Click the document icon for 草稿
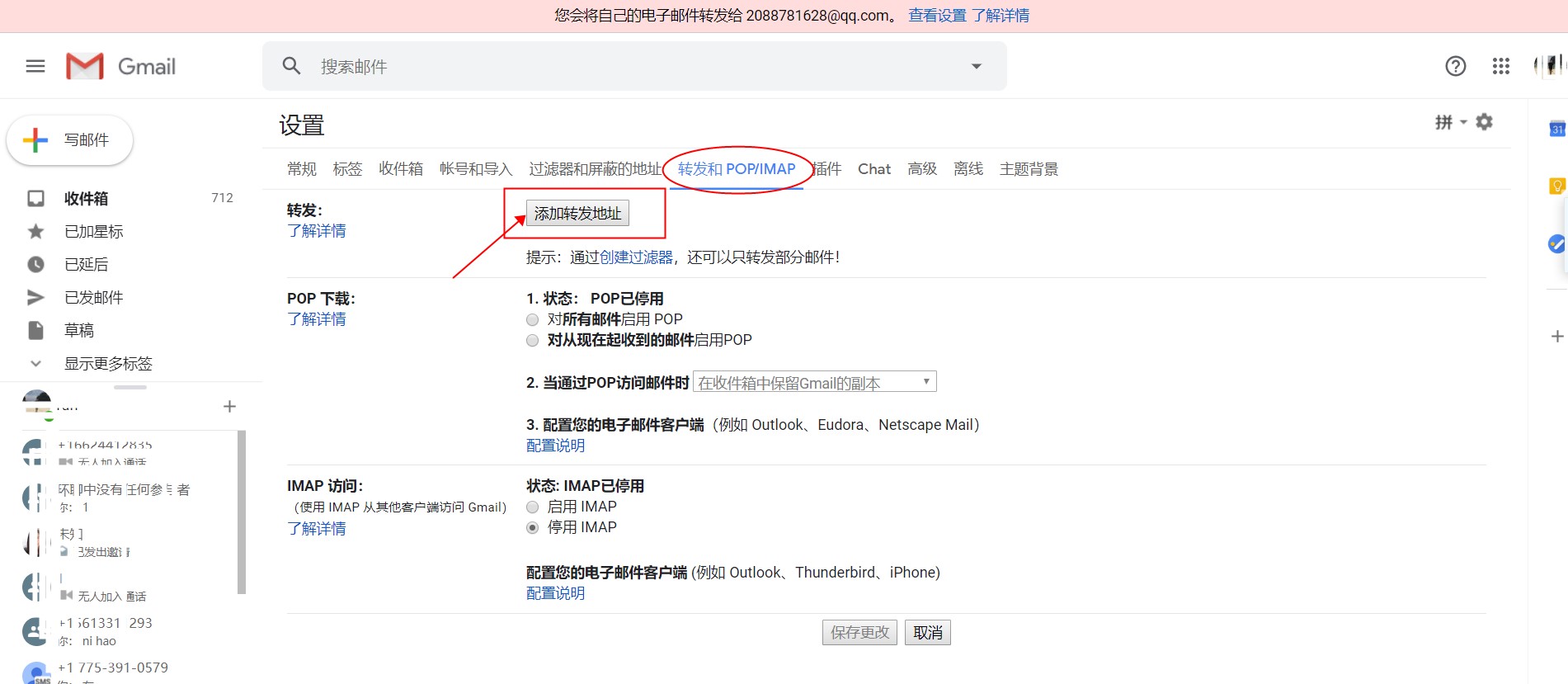Screen dimensions: 1568x684 tap(35, 330)
